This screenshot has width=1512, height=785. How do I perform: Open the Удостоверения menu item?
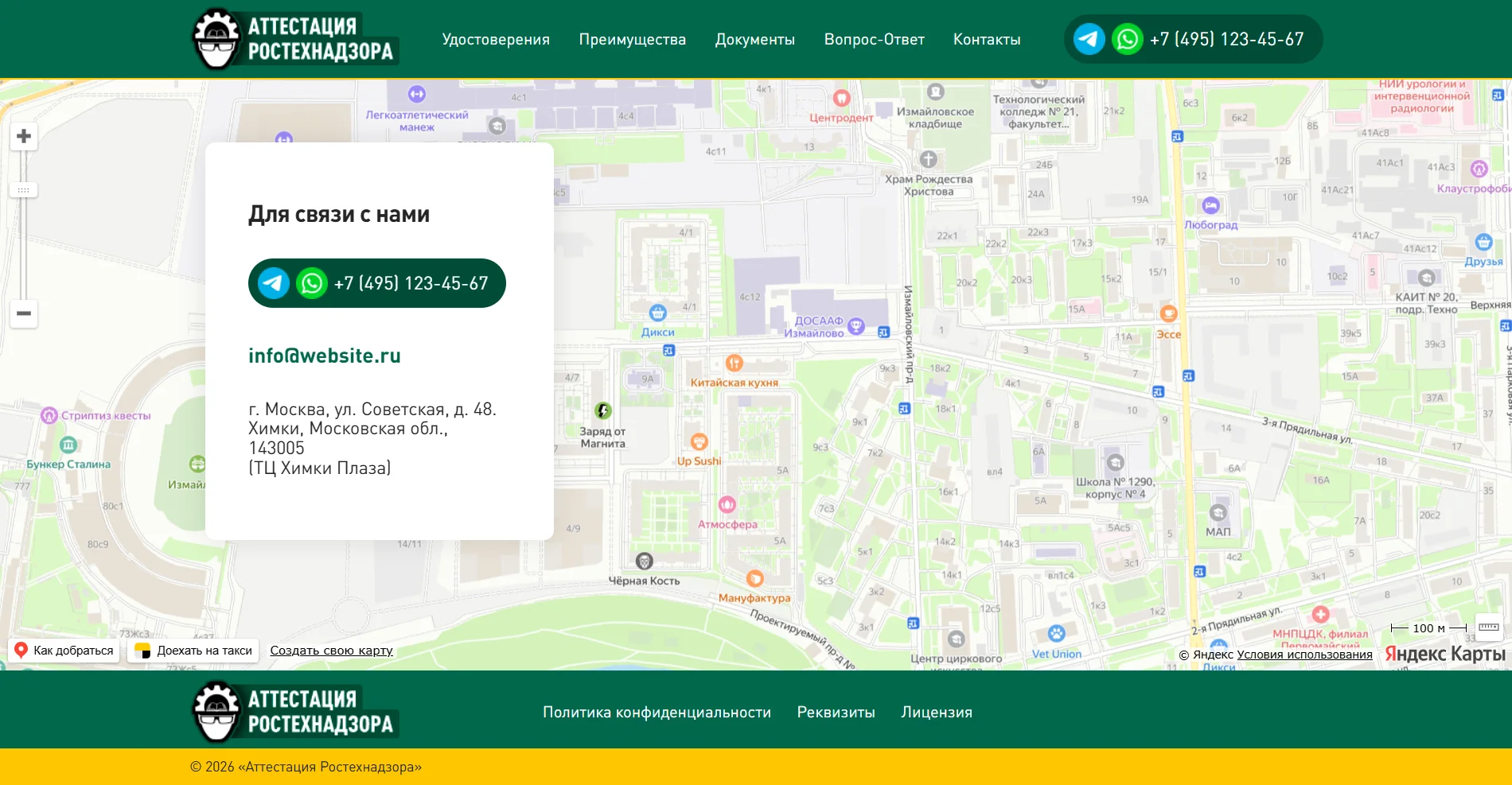496,40
